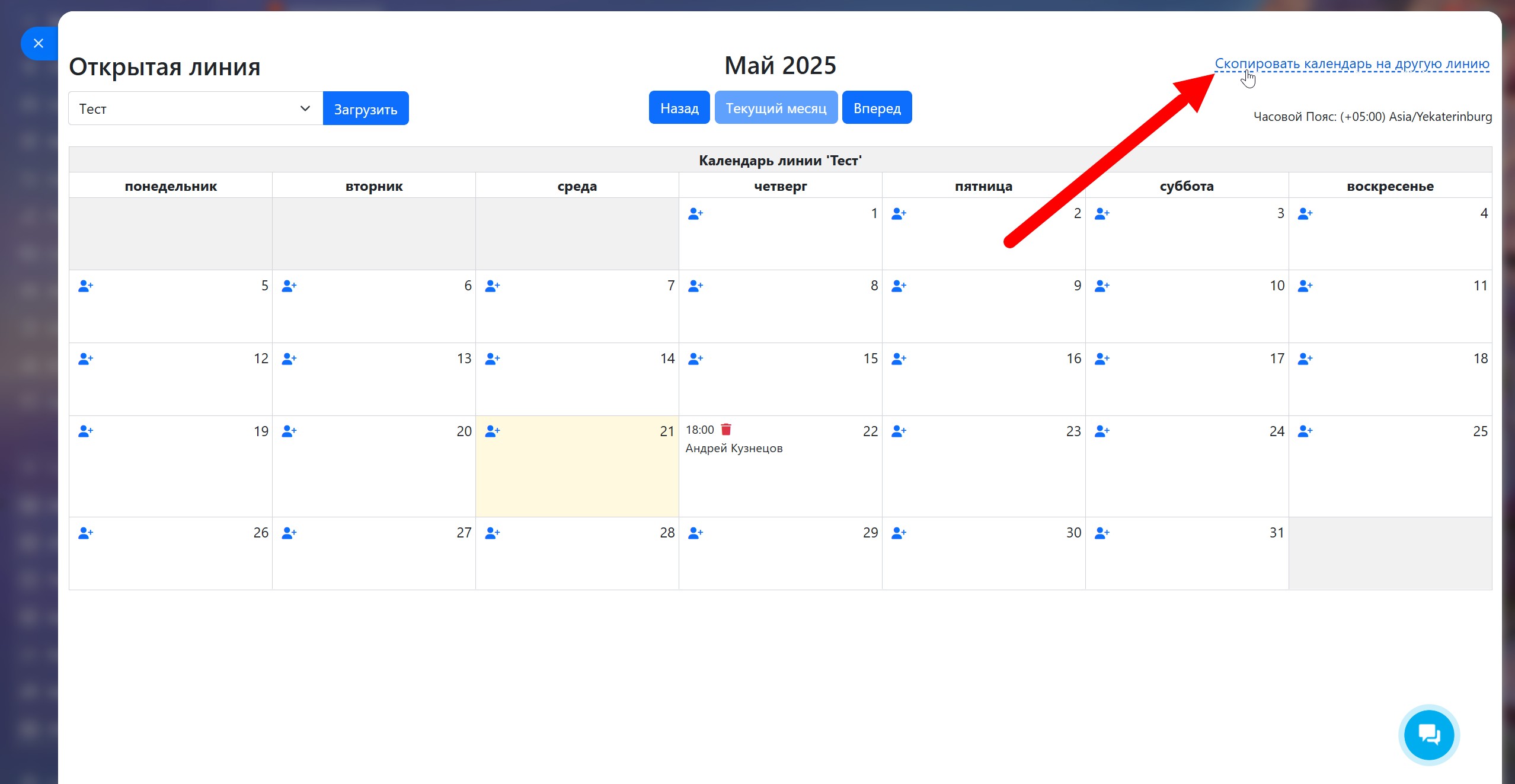Go to next month with Вперед
This screenshot has width=1515, height=784.
coord(877,108)
